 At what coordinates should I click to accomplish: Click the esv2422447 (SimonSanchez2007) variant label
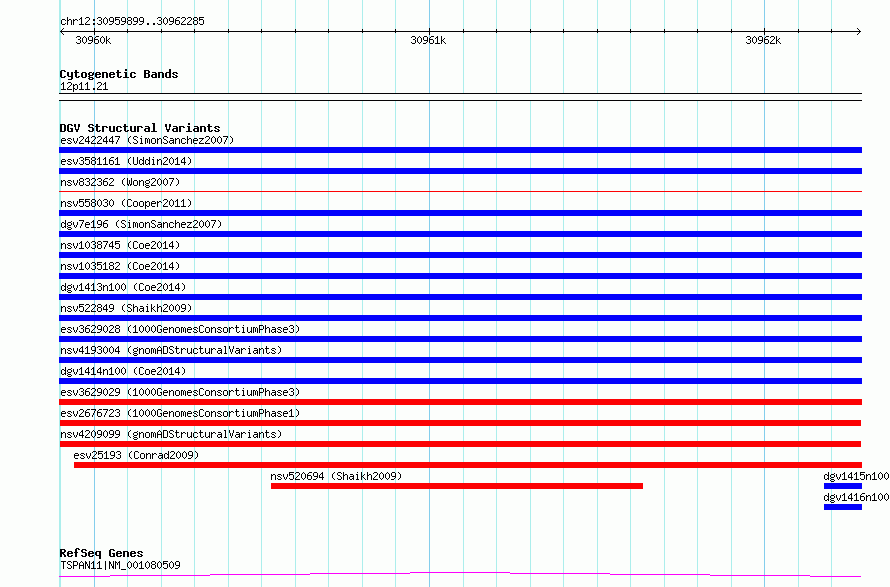coord(147,140)
